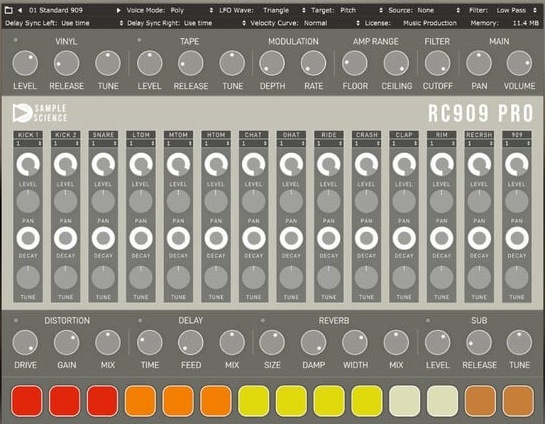Open the Target Pitch dropdown

[361, 10]
